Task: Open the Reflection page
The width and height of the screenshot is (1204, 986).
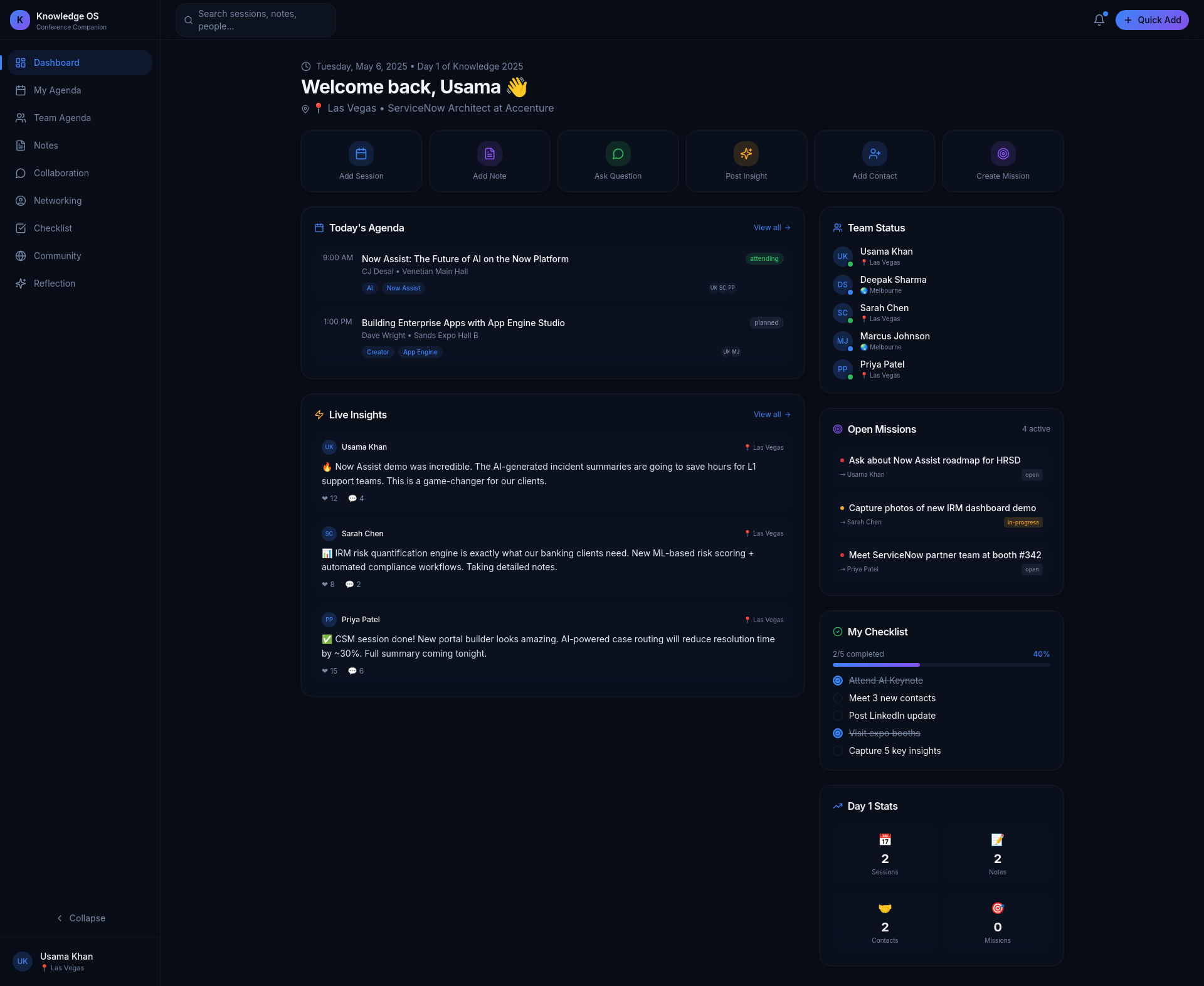Action: coord(80,284)
